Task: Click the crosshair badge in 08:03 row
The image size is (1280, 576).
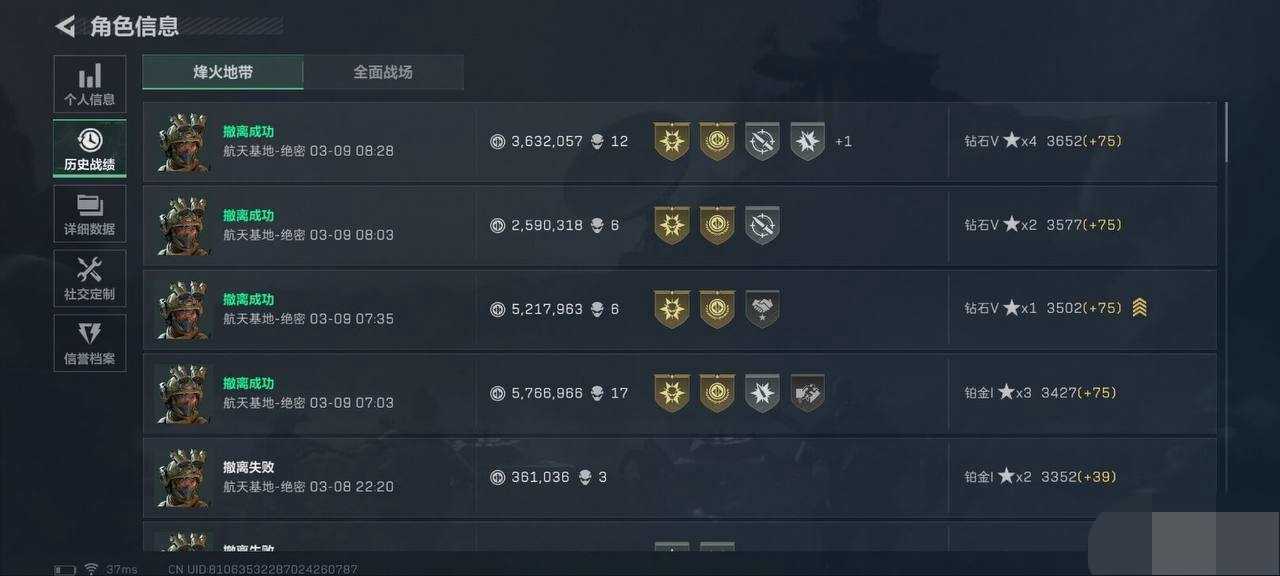Action: (x=762, y=225)
